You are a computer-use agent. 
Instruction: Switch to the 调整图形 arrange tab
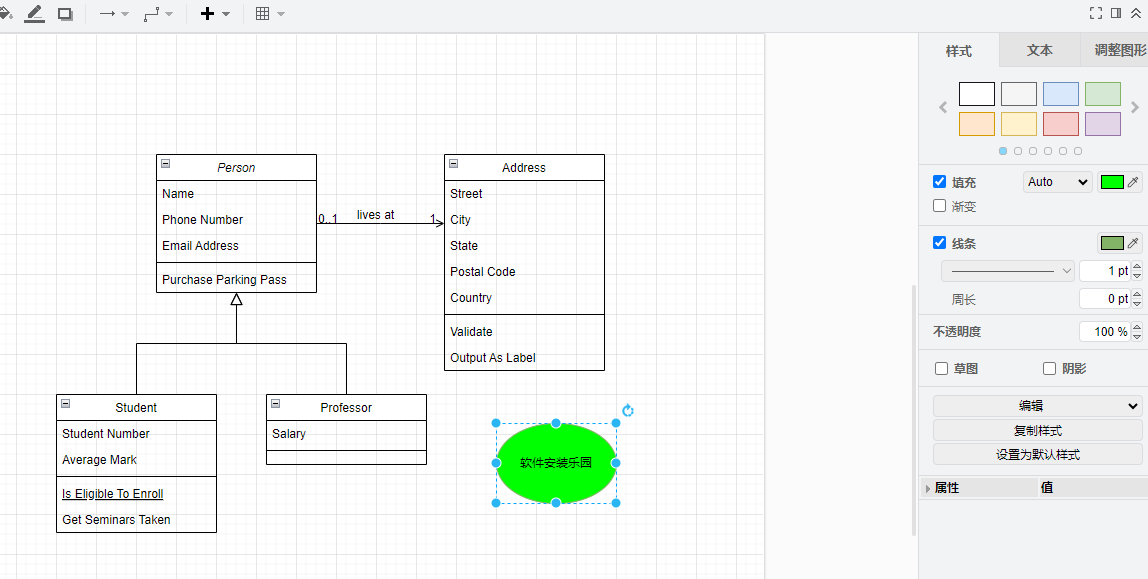coord(1119,51)
